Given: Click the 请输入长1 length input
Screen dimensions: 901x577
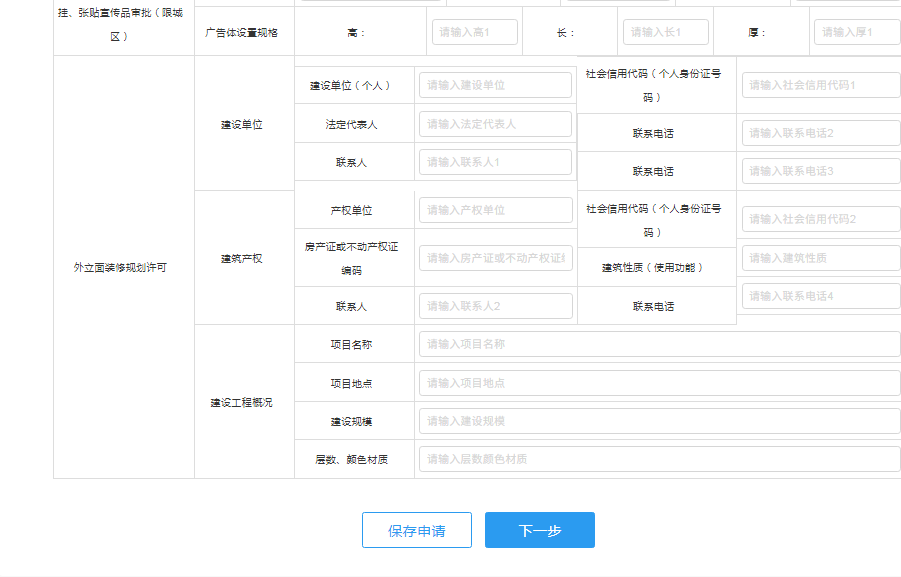Looking at the screenshot, I should tap(665, 32).
